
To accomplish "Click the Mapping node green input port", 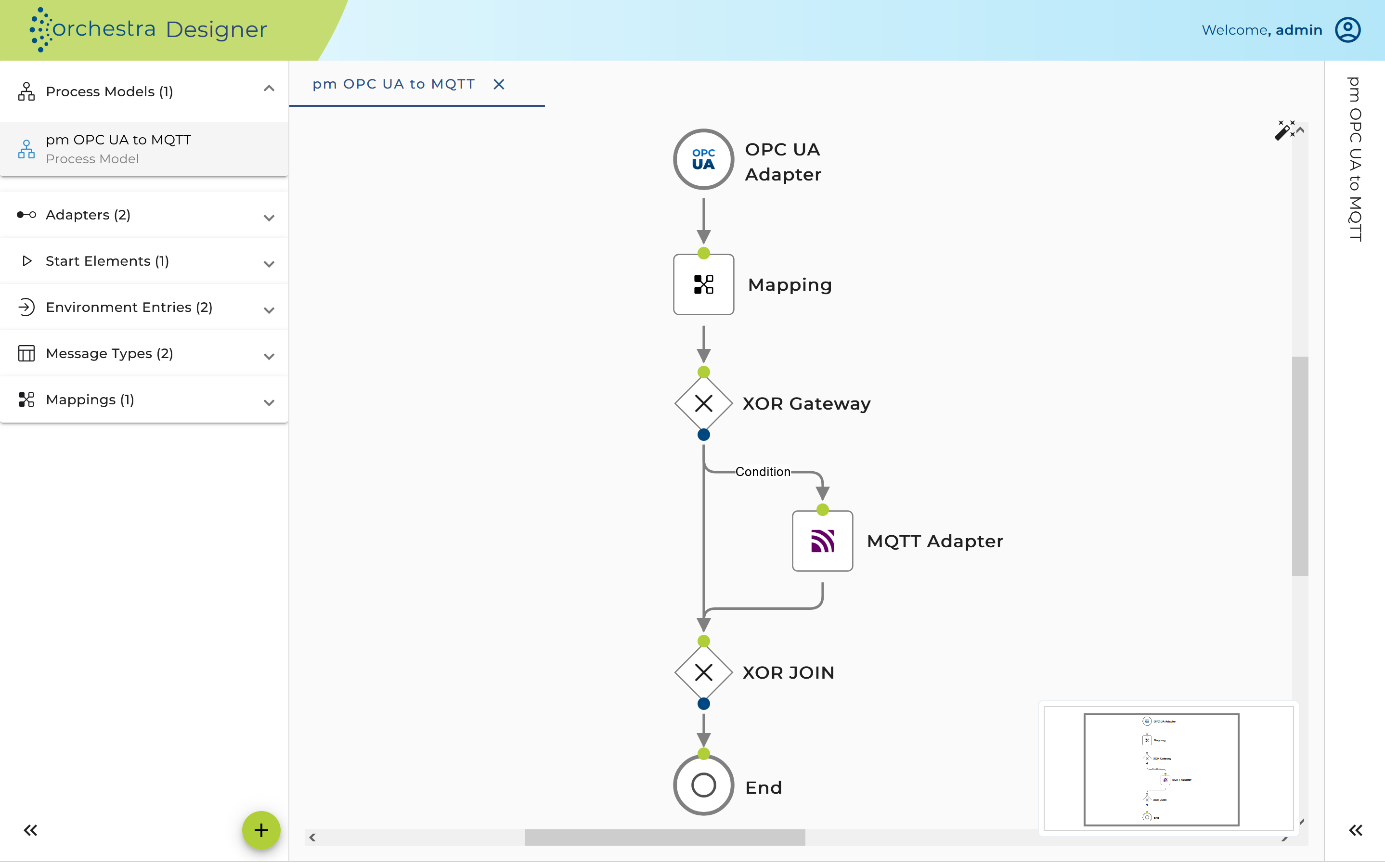I will [x=704, y=253].
